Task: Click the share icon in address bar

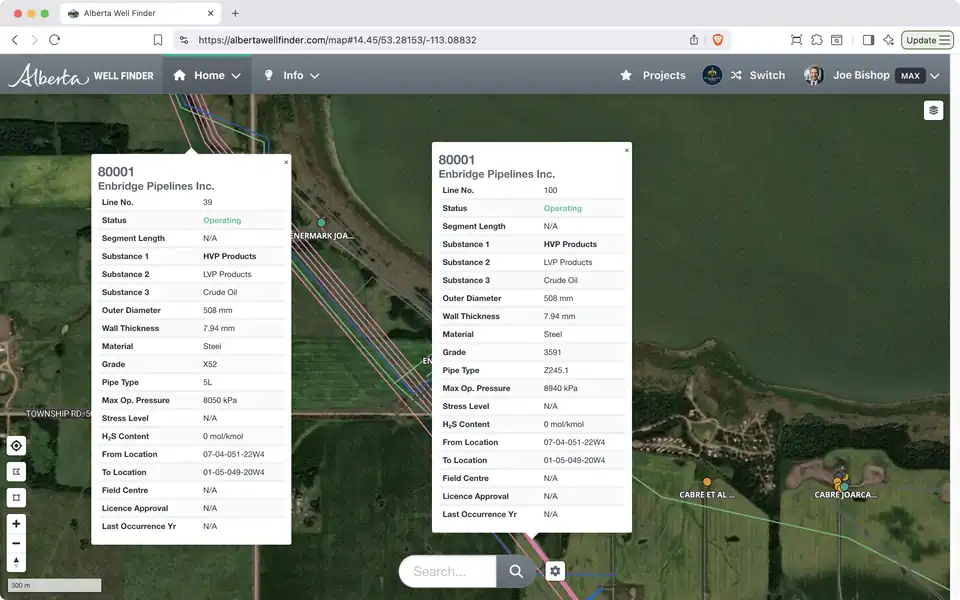Action: tap(694, 40)
